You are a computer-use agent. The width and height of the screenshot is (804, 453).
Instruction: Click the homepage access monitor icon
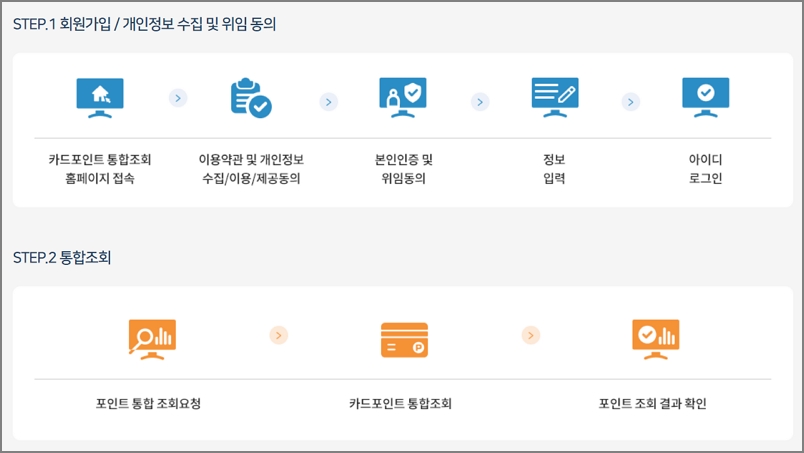click(100, 98)
